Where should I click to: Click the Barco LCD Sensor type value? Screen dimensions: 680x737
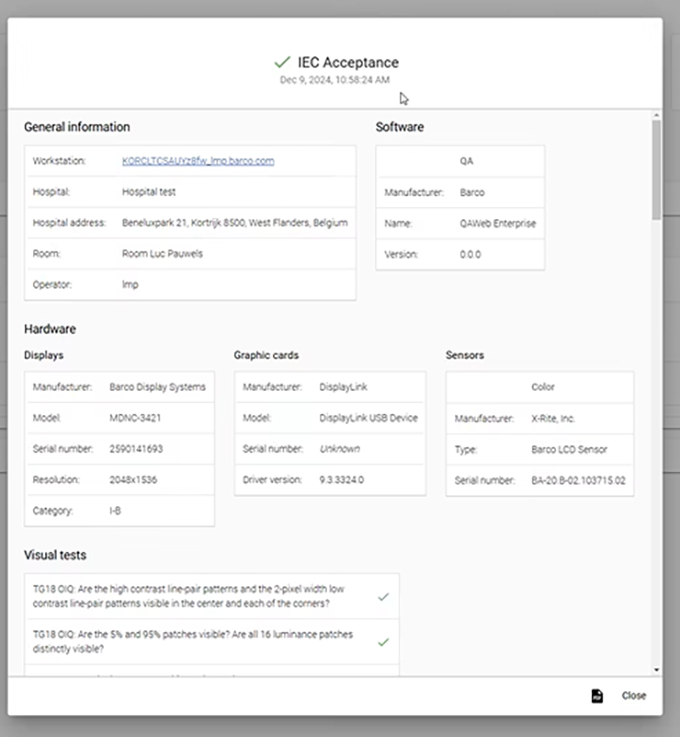pyautogui.click(x=568, y=450)
